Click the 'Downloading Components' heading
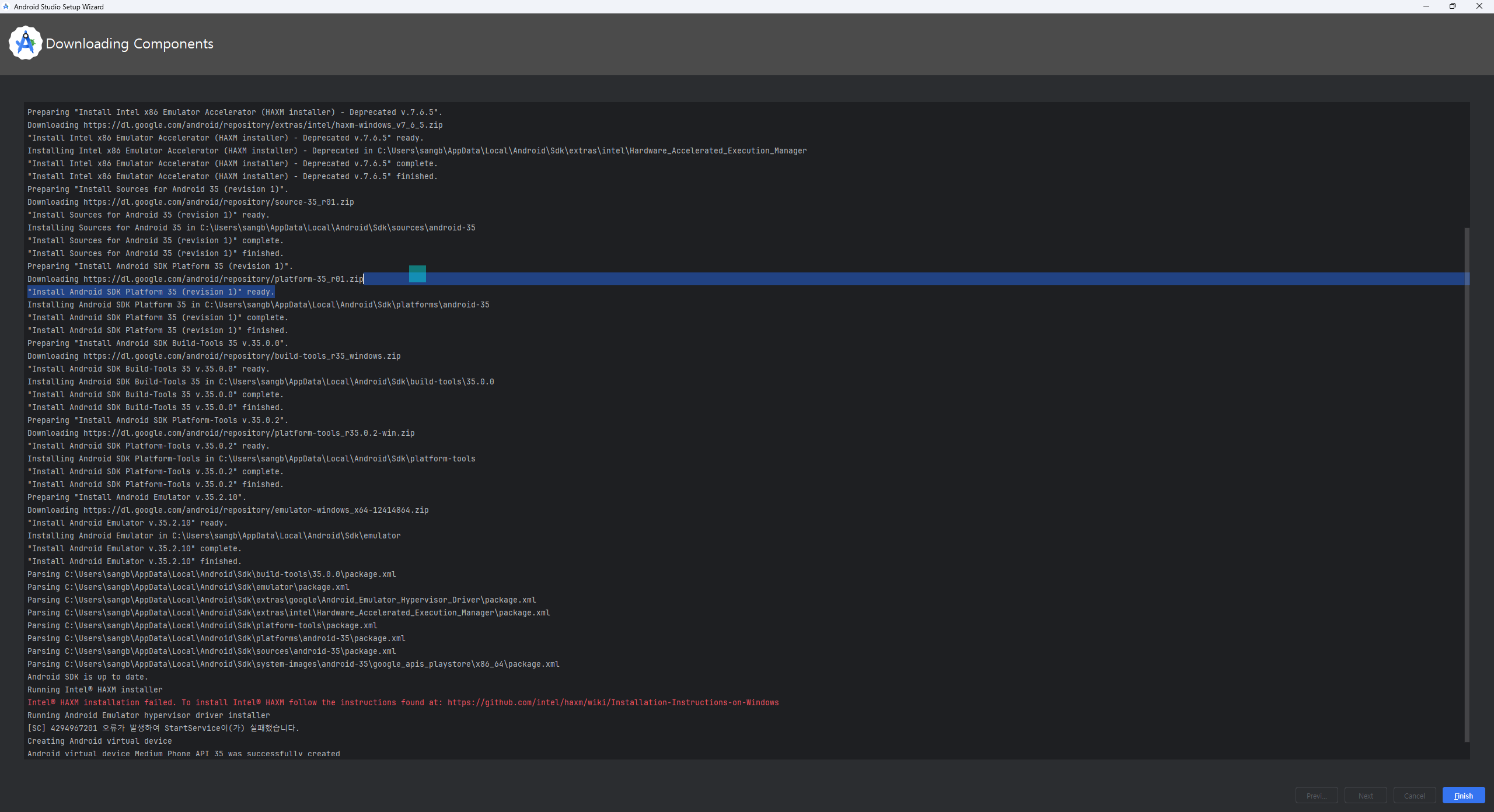Image resolution: width=1494 pixels, height=812 pixels. pos(130,44)
